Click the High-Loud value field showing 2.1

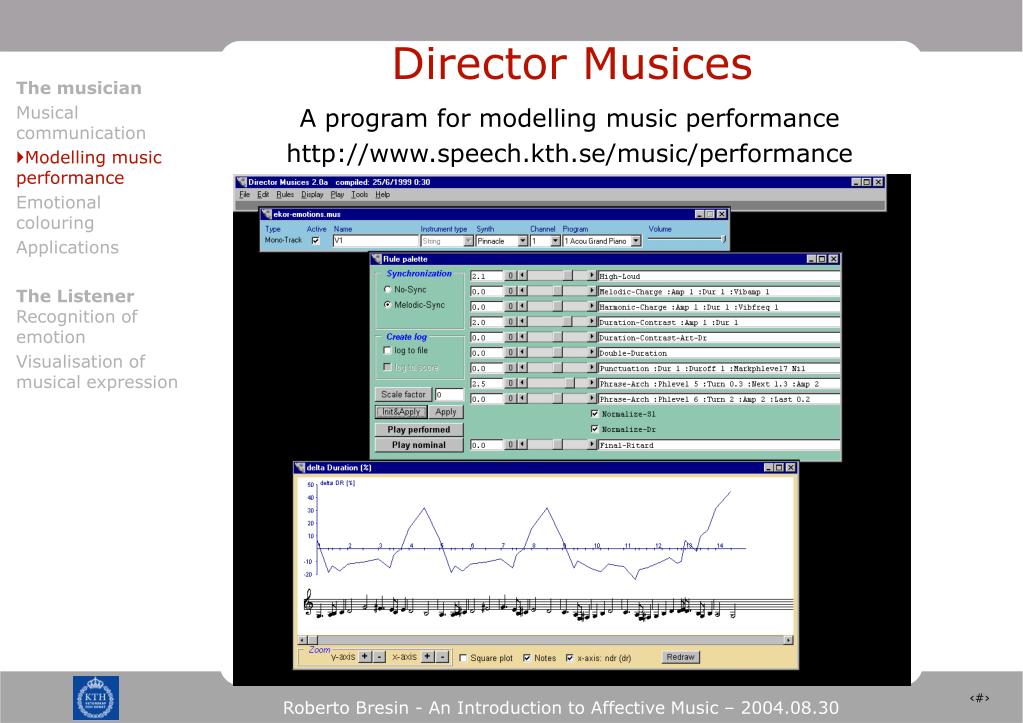tap(487, 276)
